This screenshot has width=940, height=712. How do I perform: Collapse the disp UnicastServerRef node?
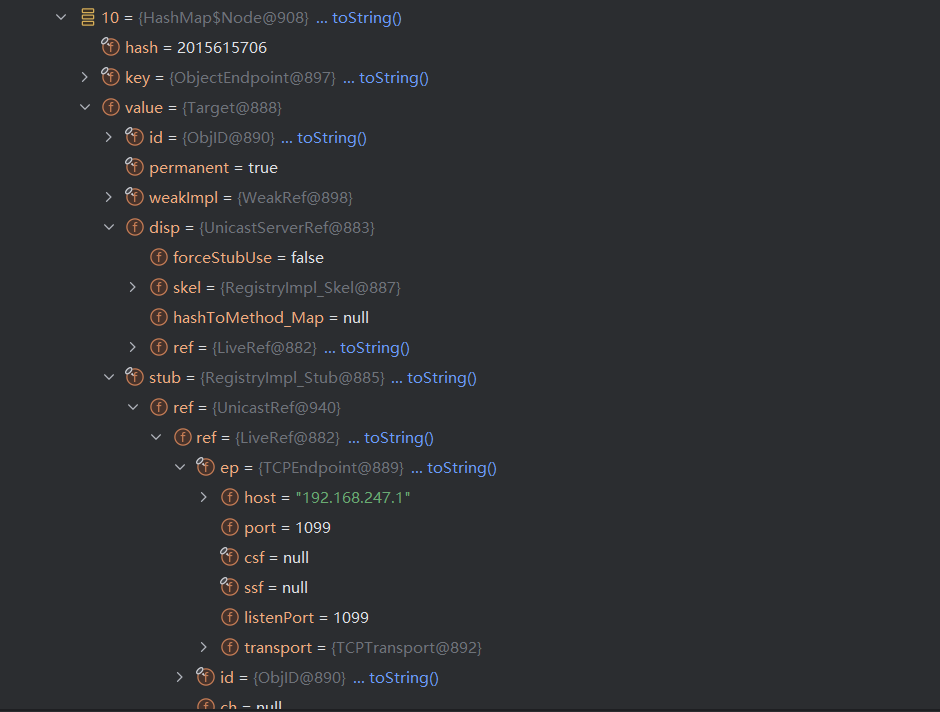[109, 228]
